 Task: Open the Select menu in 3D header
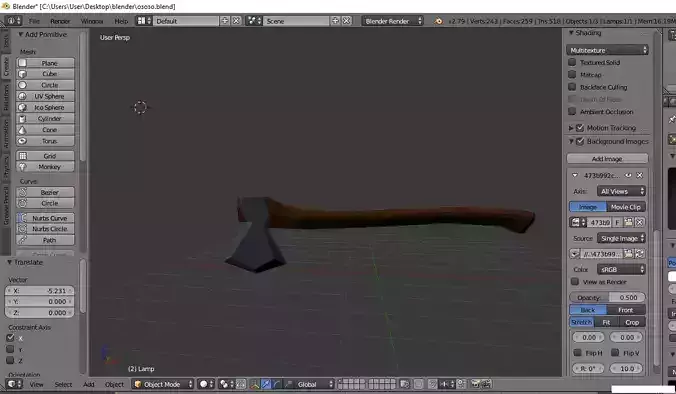click(x=63, y=385)
